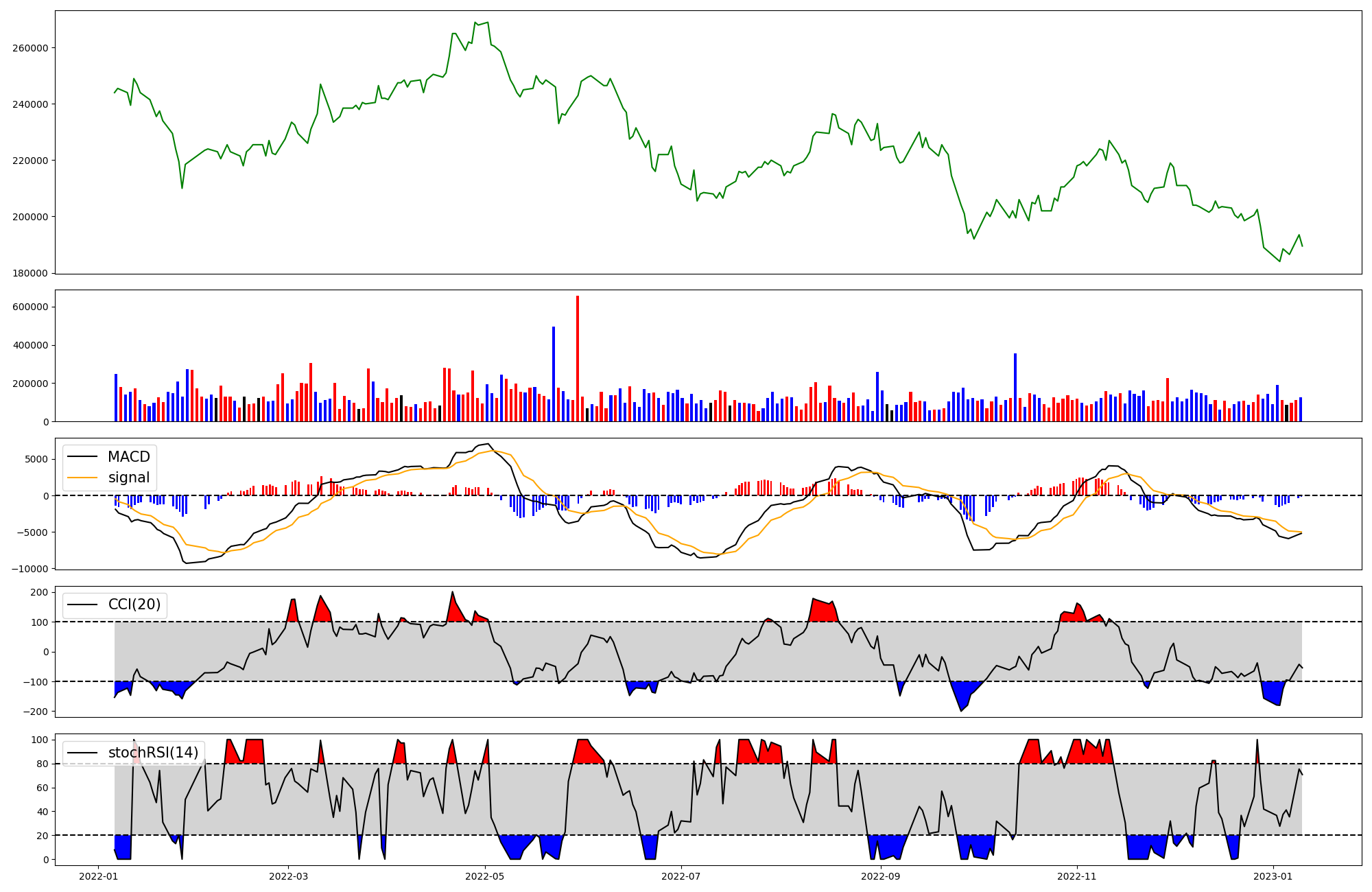Click the 180000 price axis label
Viewport: 1372px width, 892px height.
[30, 273]
